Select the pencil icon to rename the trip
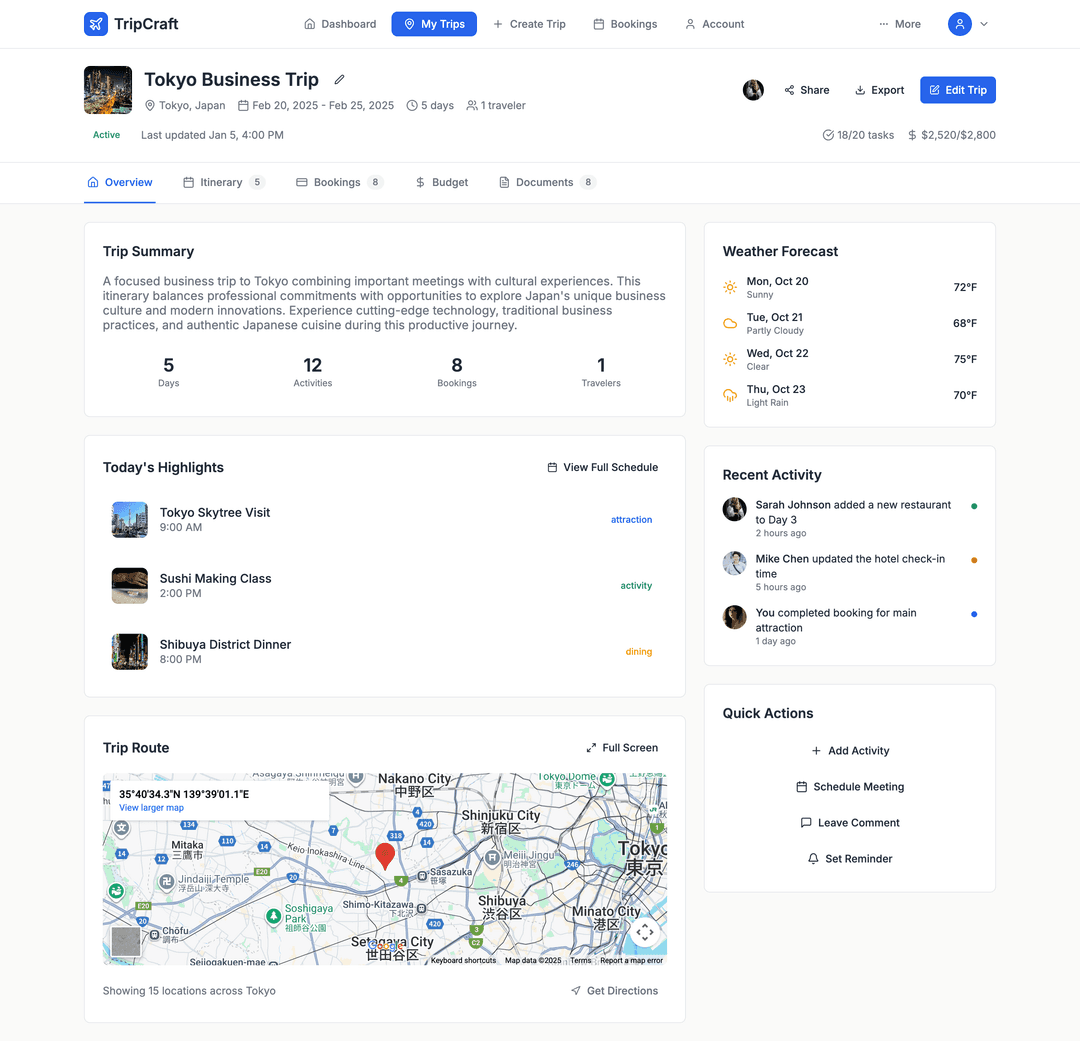 point(338,79)
